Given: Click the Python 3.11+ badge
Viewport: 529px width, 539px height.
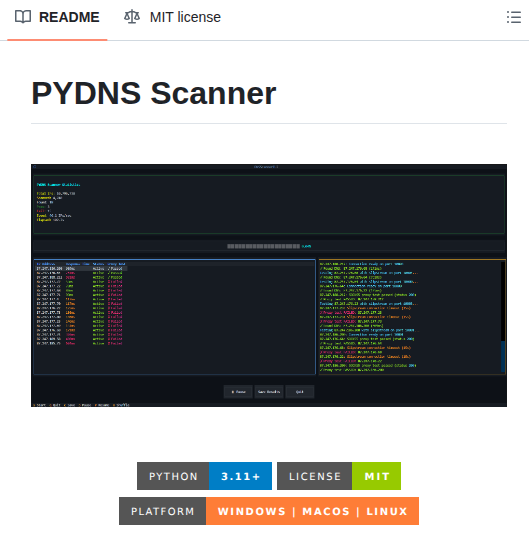Looking at the screenshot, I should coord(205,476).
